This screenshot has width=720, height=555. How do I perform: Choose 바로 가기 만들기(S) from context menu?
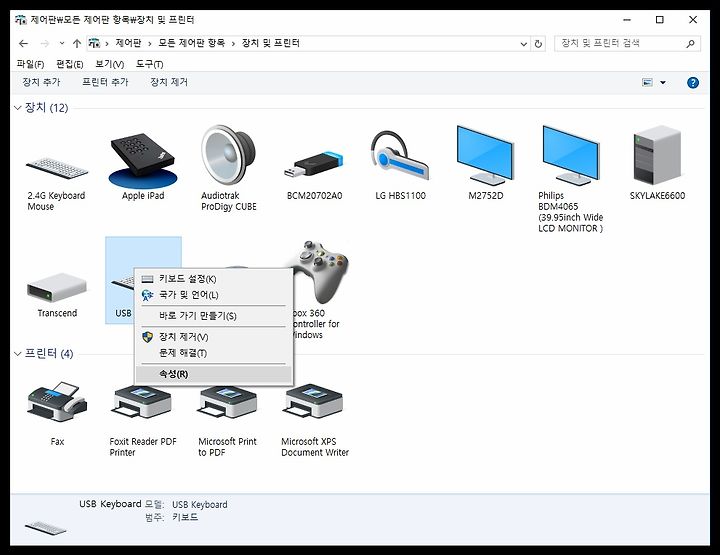click(x=214, y=316)
